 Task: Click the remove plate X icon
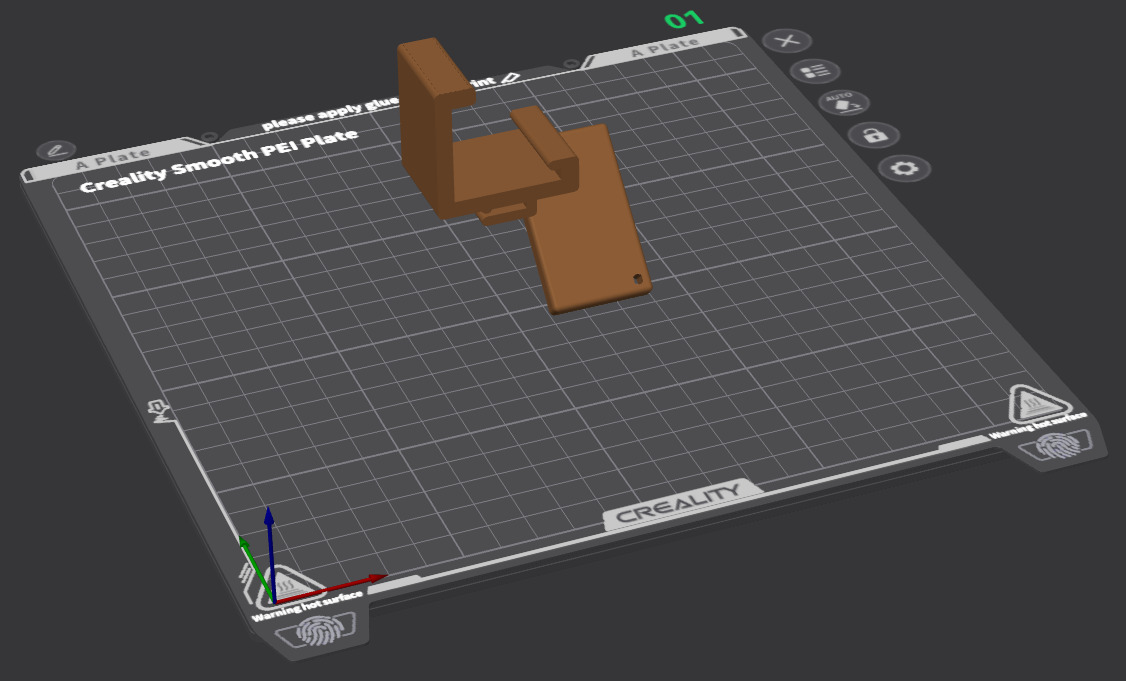[x=787, y=41]
